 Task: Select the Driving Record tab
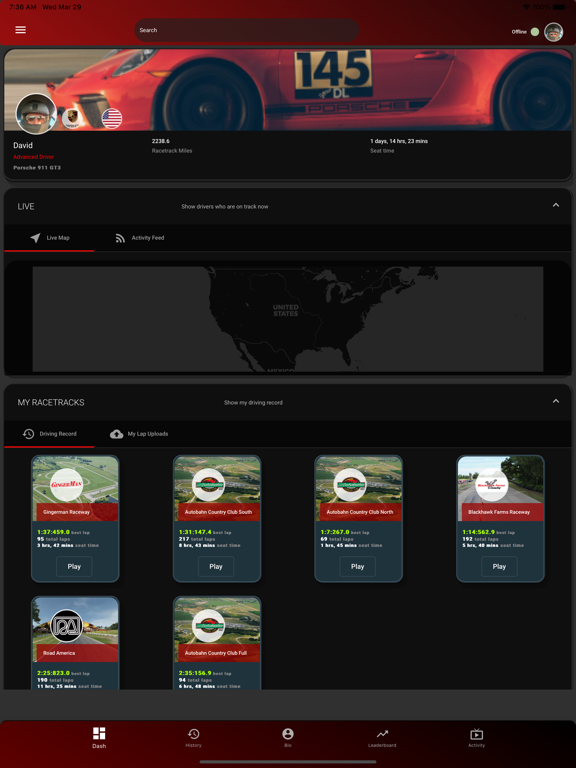click(49, 434)
